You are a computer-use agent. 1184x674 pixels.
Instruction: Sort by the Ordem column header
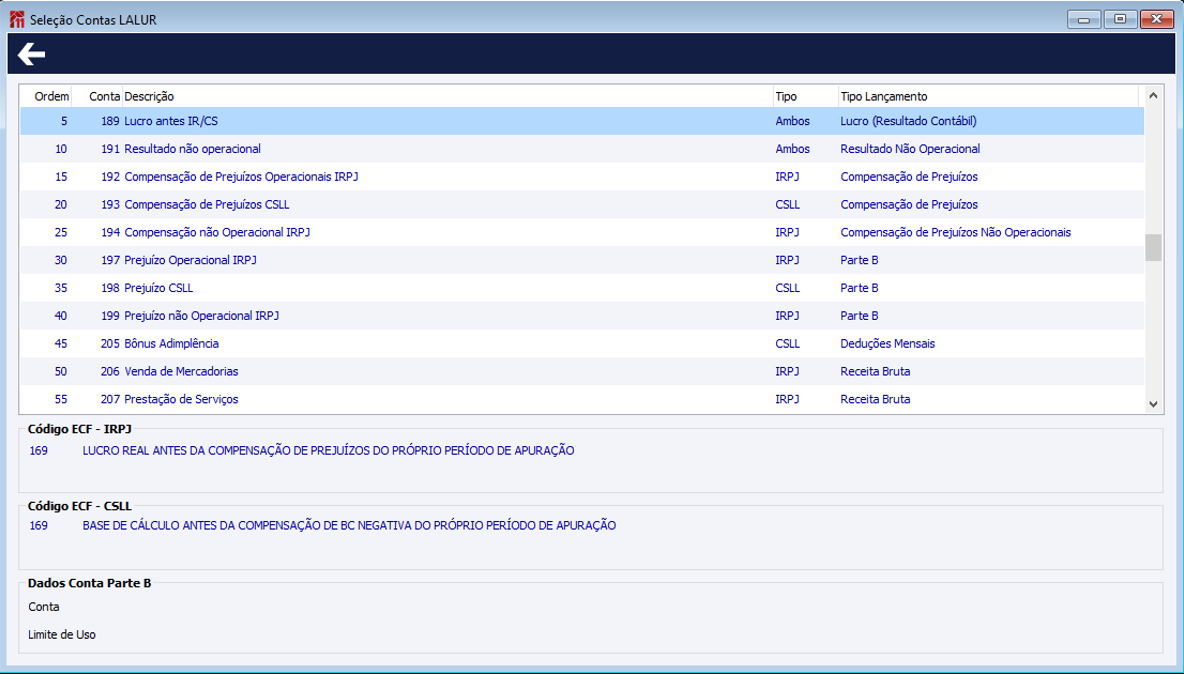(x=51, y=97)
